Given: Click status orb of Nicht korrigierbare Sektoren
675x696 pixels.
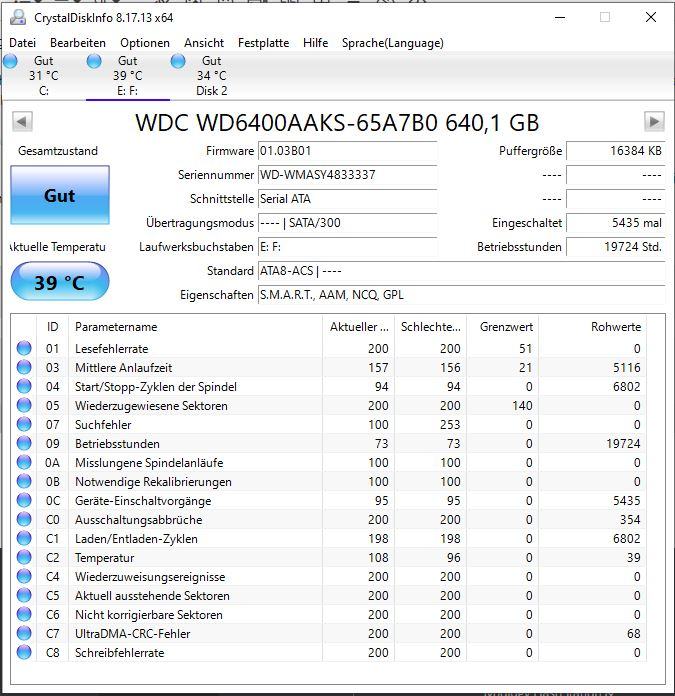Looking at the screenshot, I should pyautogui.click(x=24, y=615).
